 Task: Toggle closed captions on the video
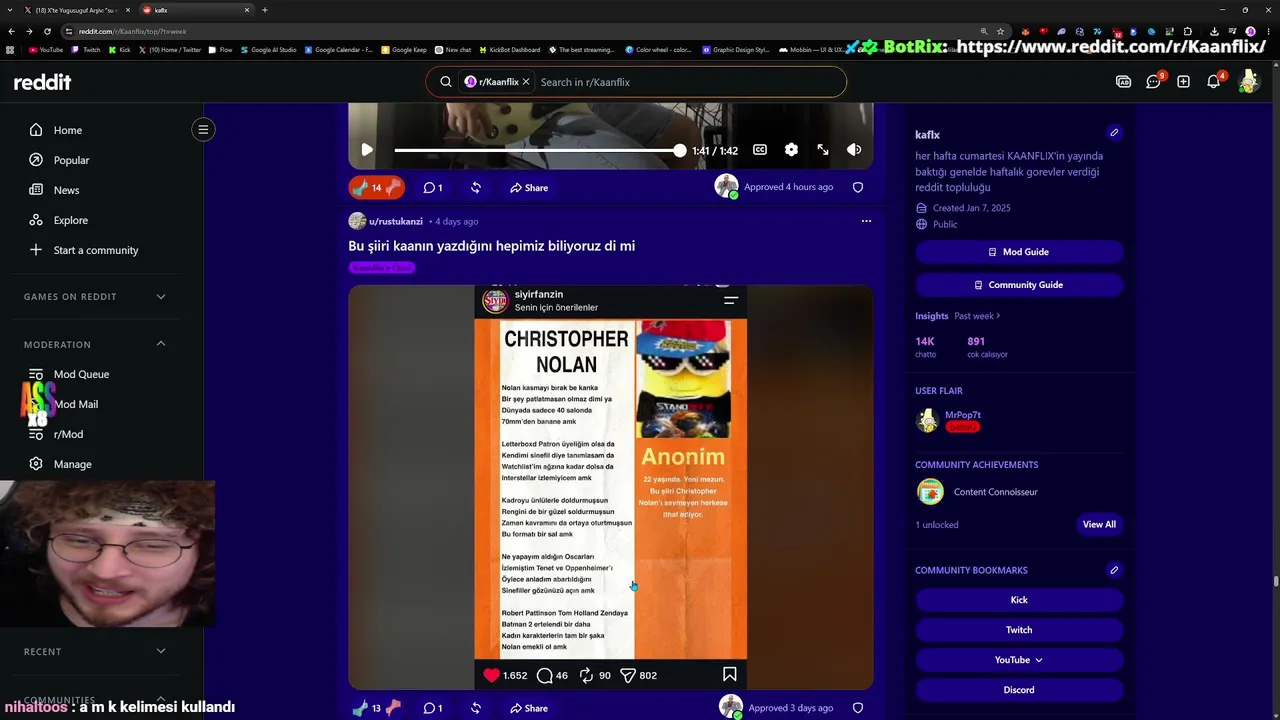coord(760,150)
